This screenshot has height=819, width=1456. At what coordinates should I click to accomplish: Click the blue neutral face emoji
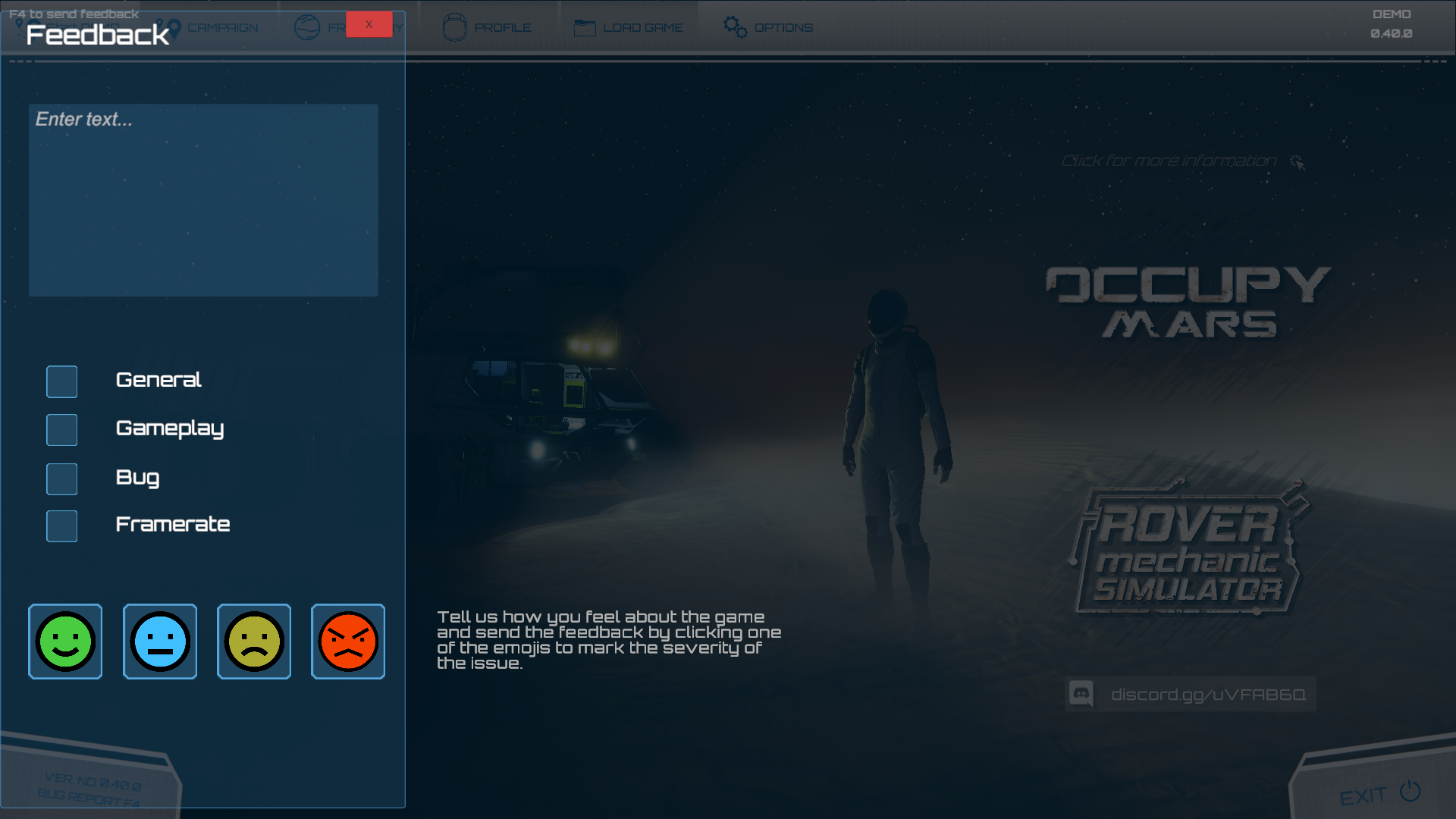(x=160, y=642)
